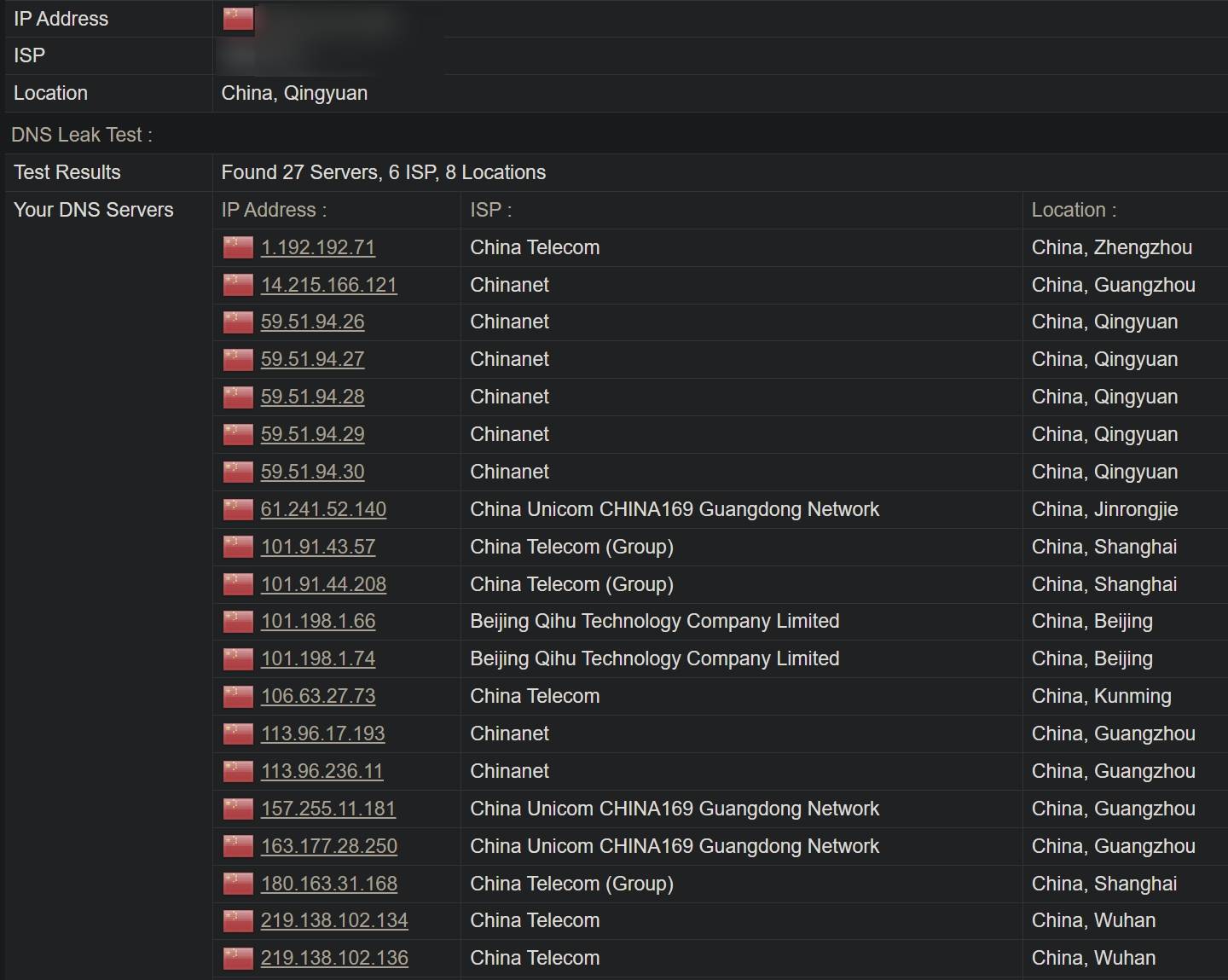Click China flag beside 219.138.102.136
The height and width of the screenshot is (980, 1228).
(x=238, y=958)
